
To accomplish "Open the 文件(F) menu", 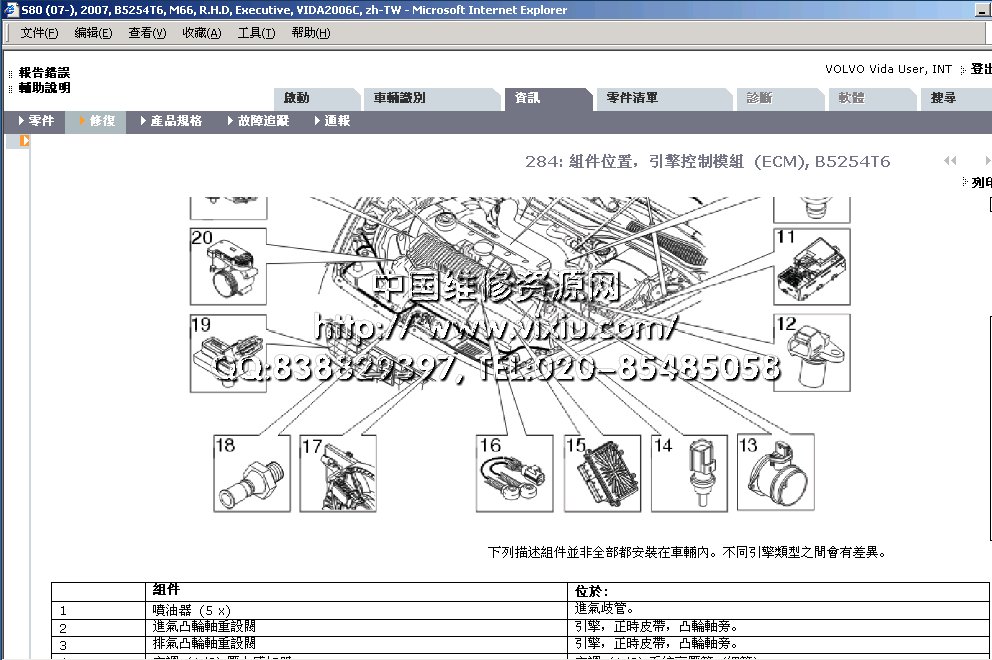I will (x=40, y=33).
